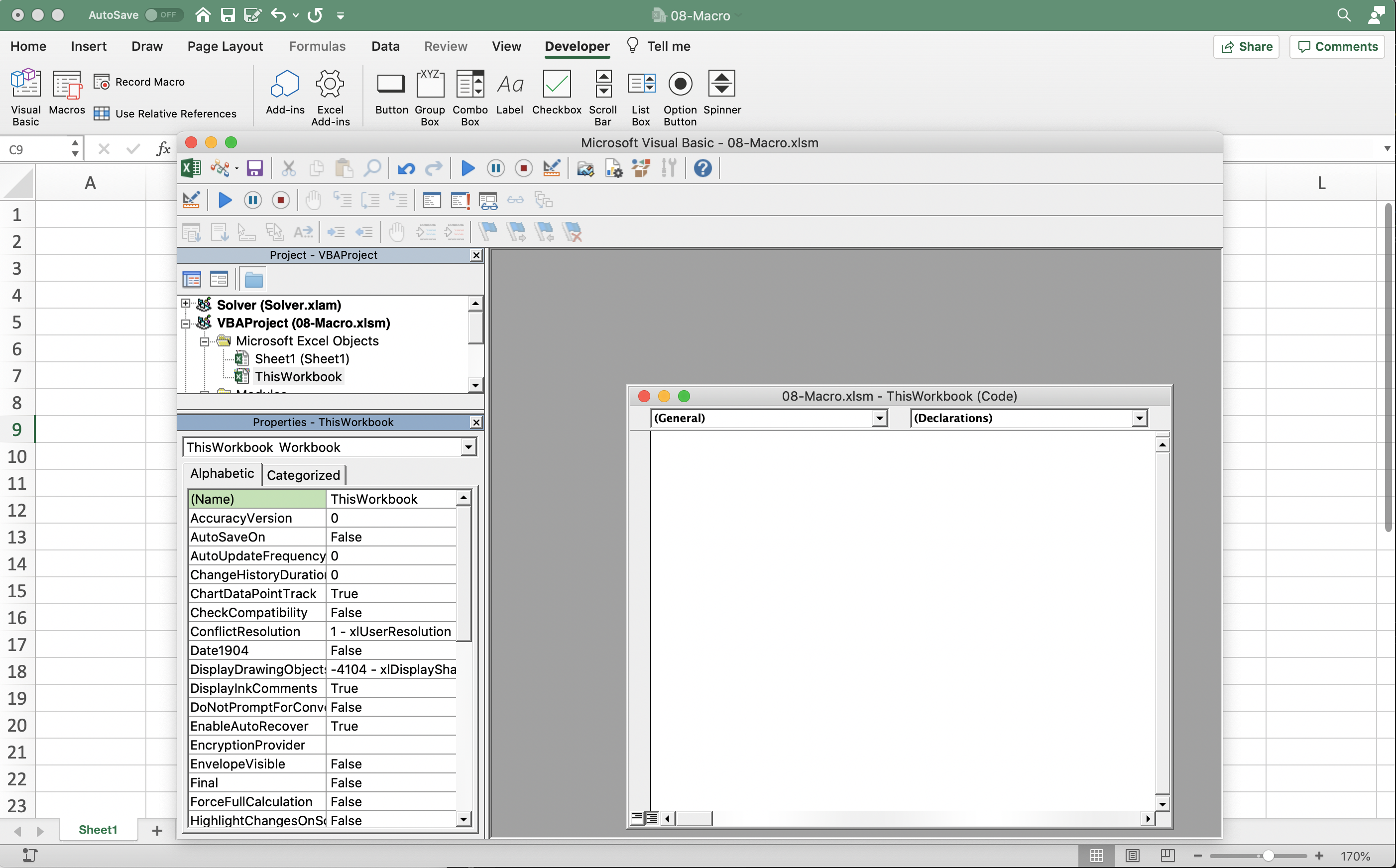Screen dimensions: 1396x868
Task: Open the Watch Window icon in debug toolbar
Action: point(488,201)
